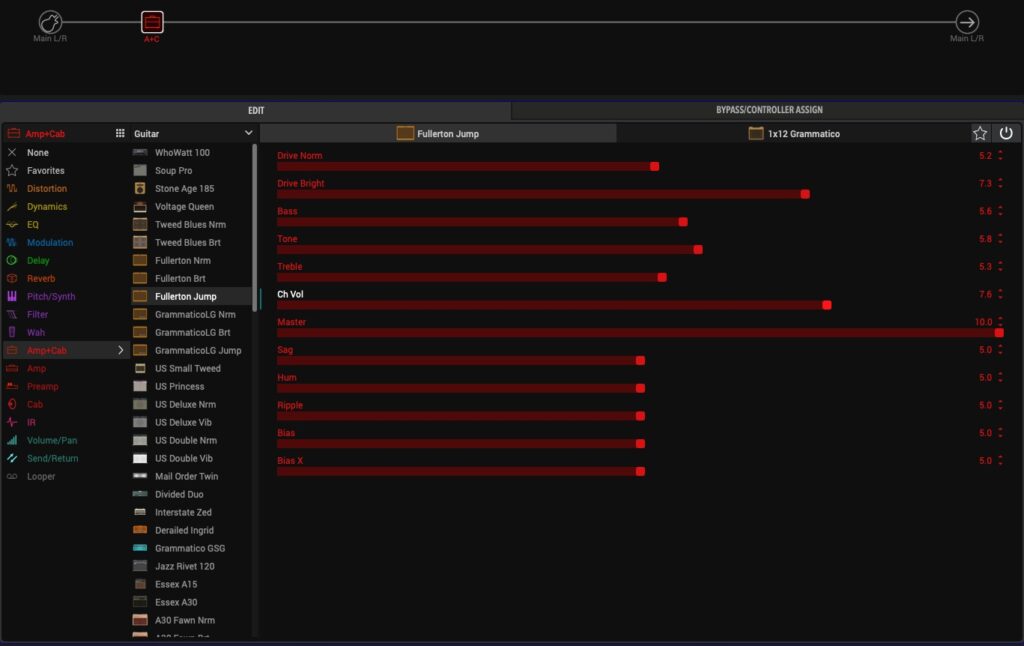Choose the Jazz Rivet 120 amp

tap(184, 567)
